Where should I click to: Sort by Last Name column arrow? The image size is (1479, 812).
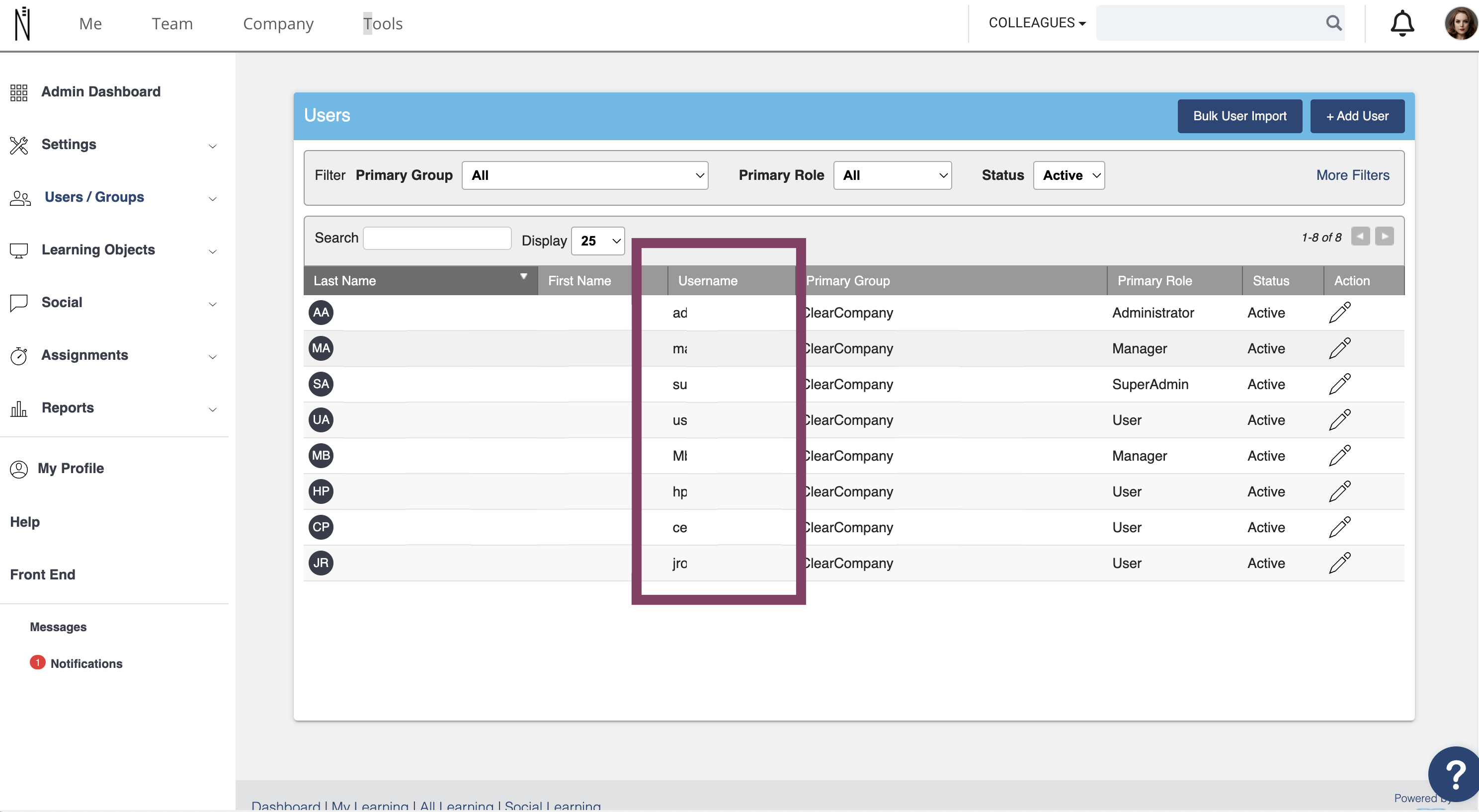click(523, 276)
